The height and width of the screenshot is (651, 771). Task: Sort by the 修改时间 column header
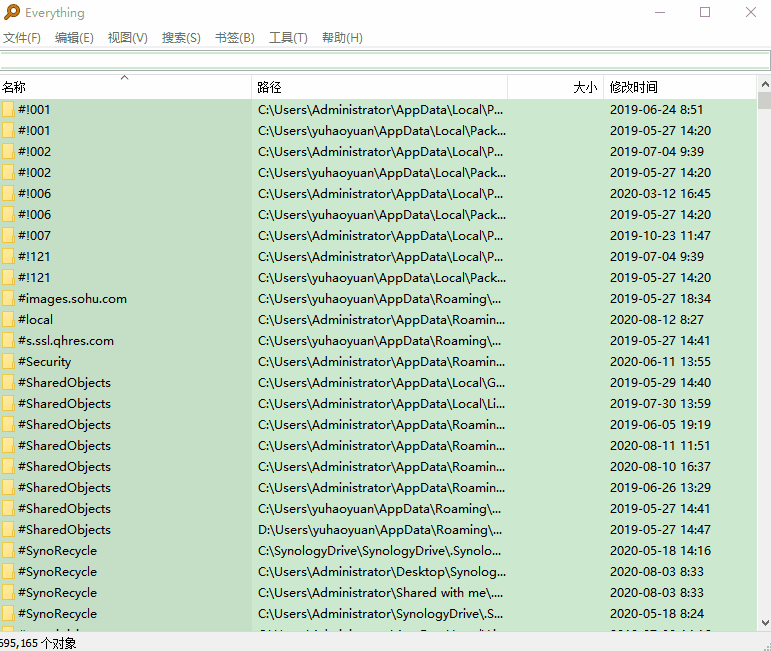point(680,87)
